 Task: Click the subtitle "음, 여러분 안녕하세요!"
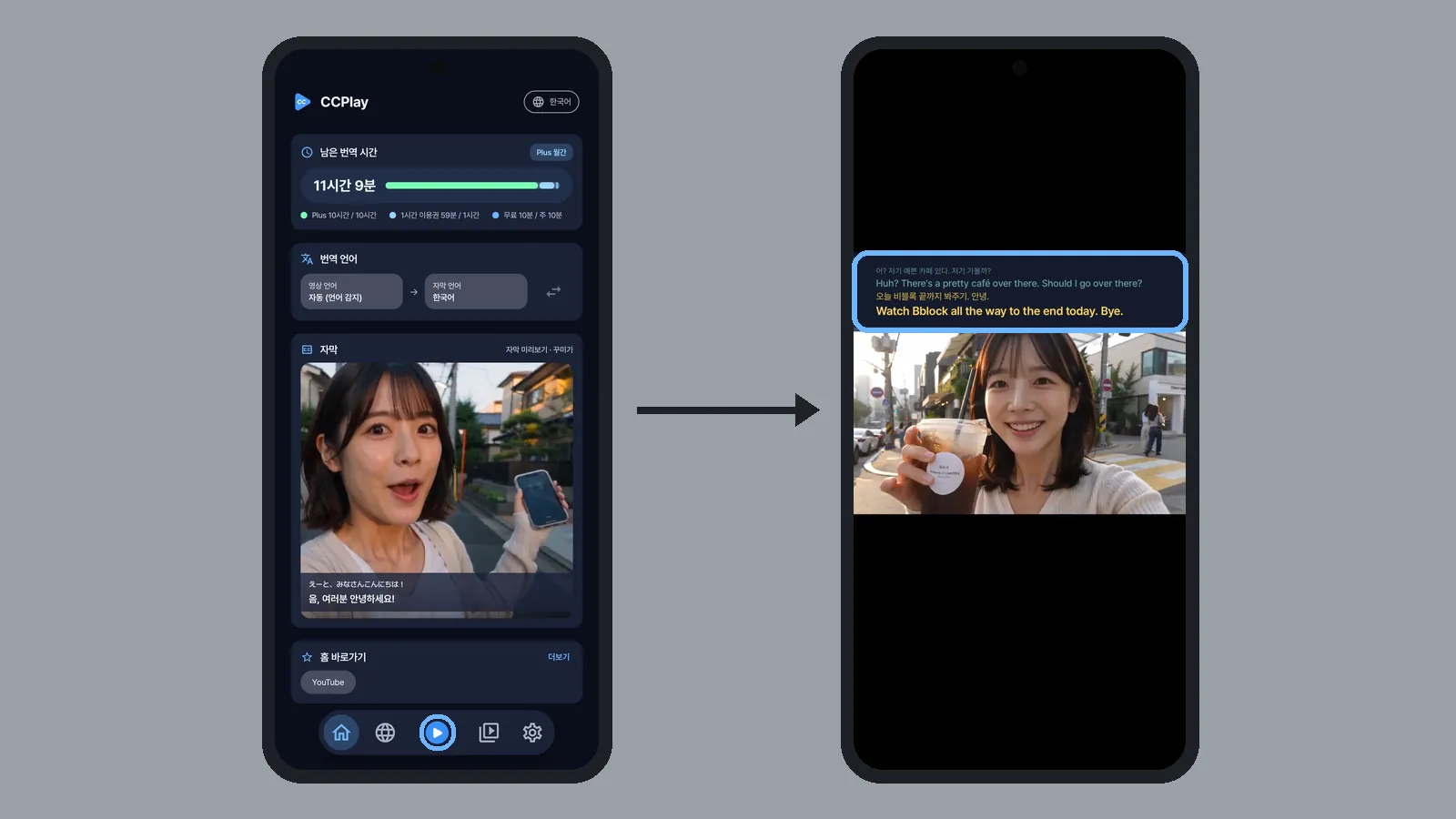(x=351, y=599)
